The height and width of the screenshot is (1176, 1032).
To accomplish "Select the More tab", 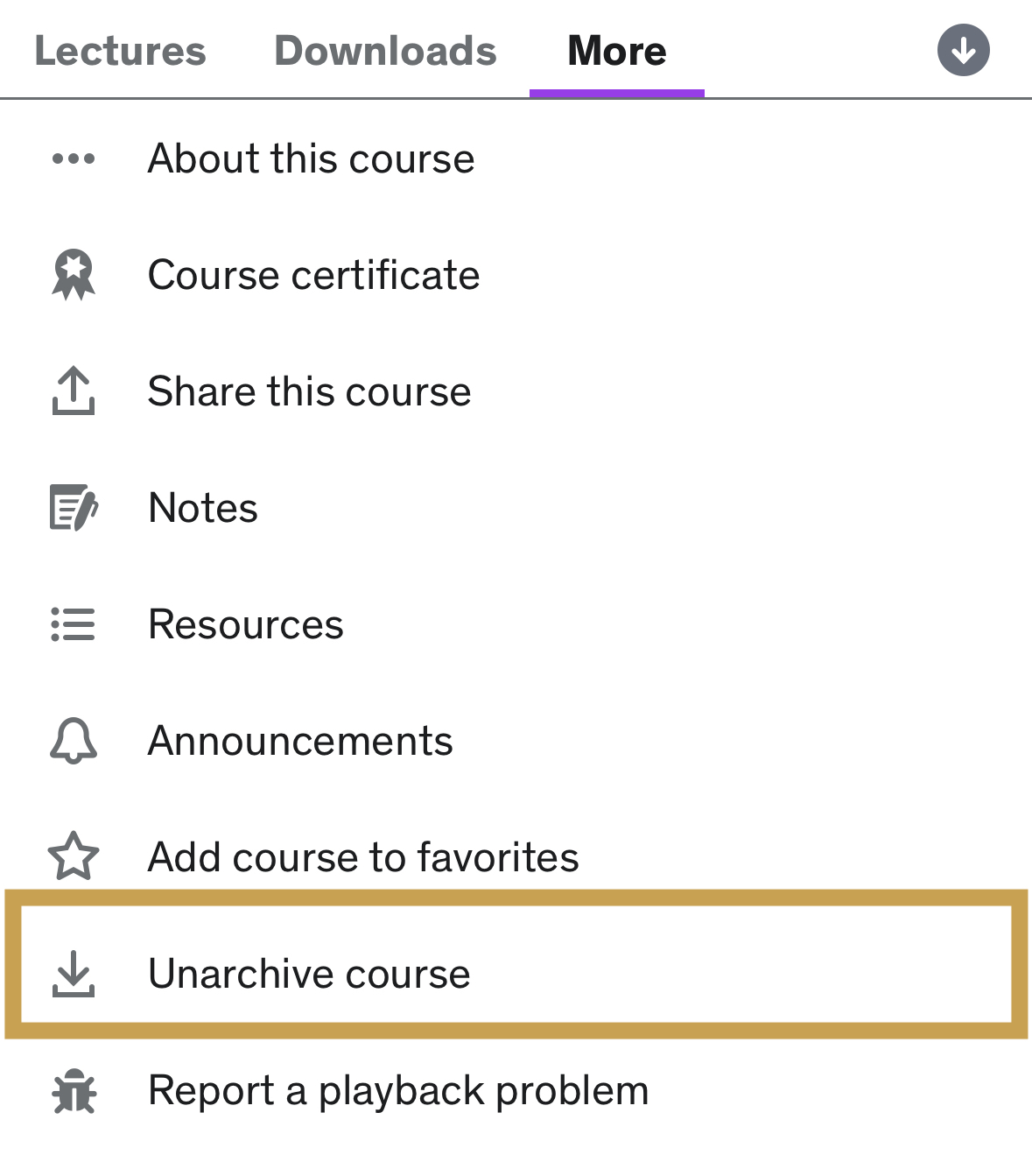I will (x=617, y=51).
